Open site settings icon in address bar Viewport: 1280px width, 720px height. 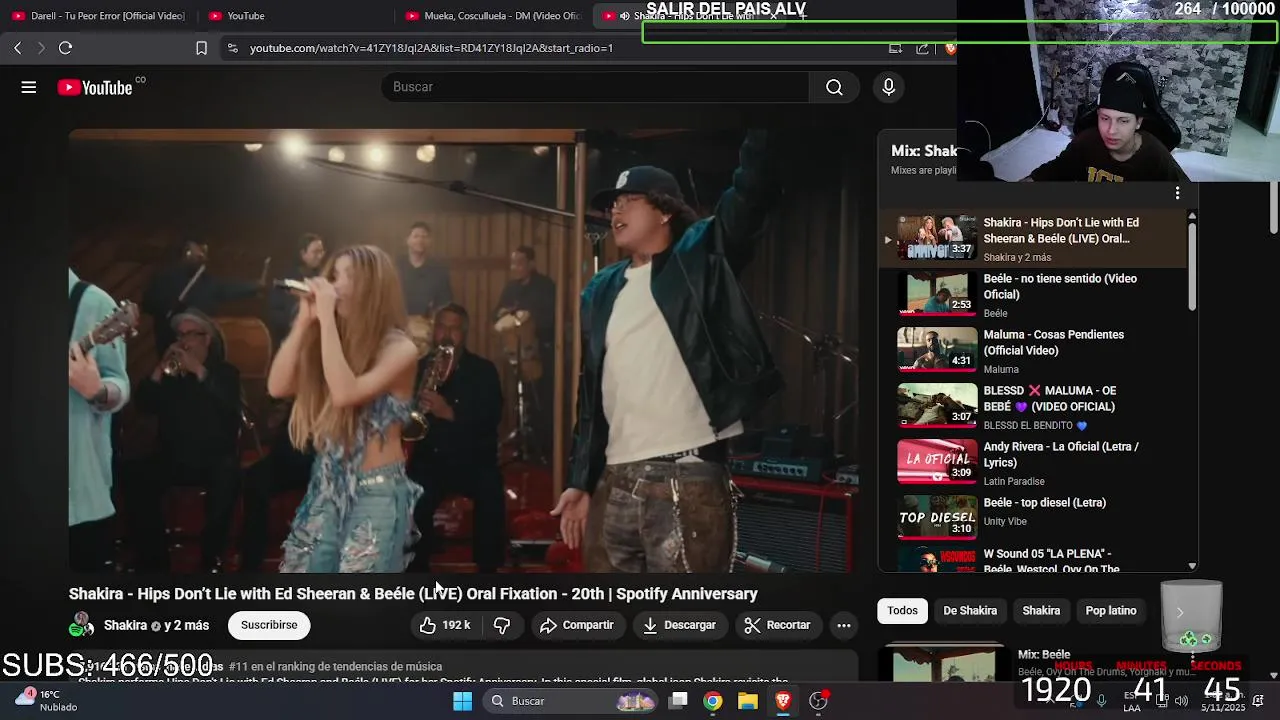pyautogui.click(x=232, y=48)
